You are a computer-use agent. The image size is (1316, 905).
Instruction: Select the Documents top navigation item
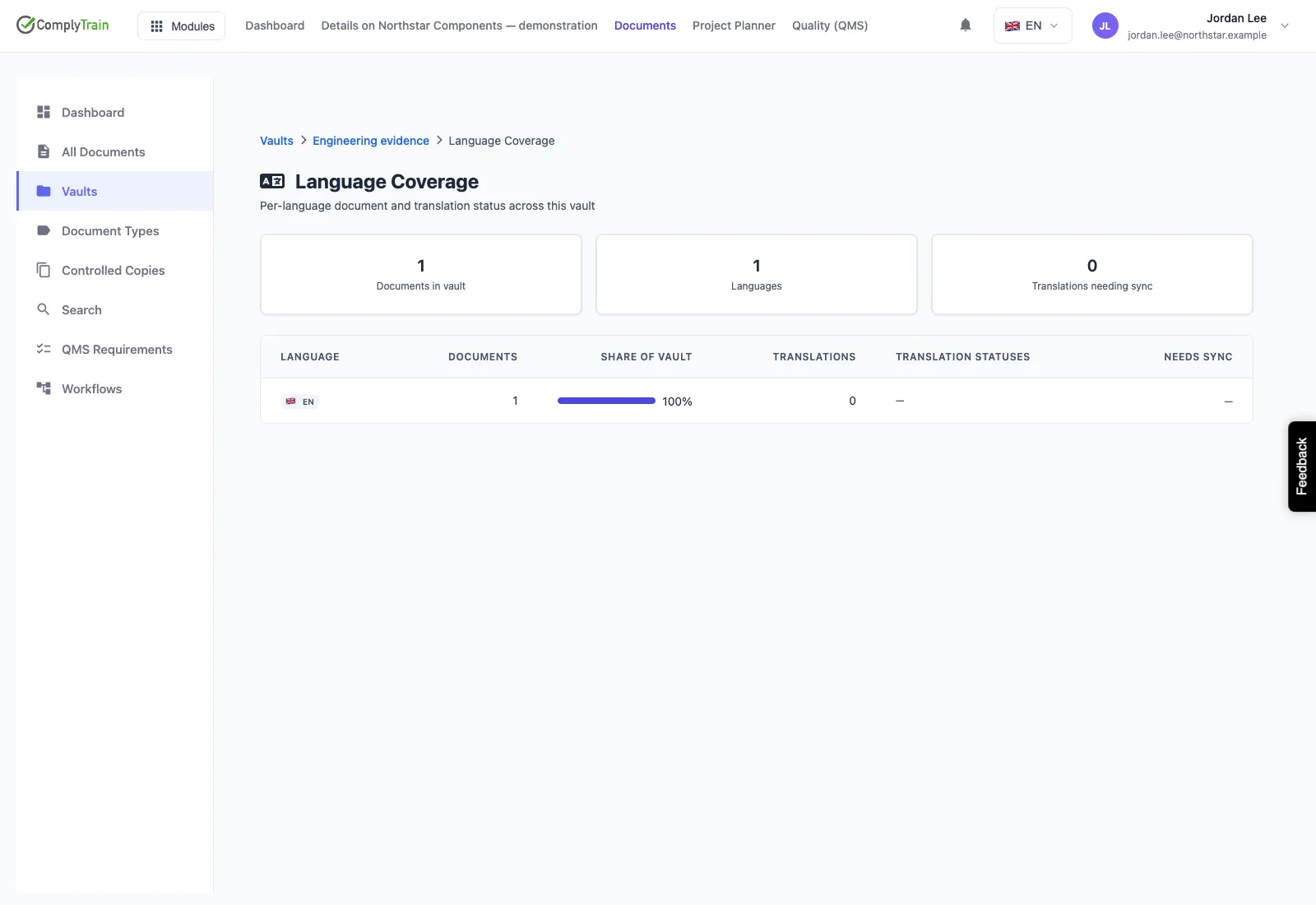click(645, 26)
